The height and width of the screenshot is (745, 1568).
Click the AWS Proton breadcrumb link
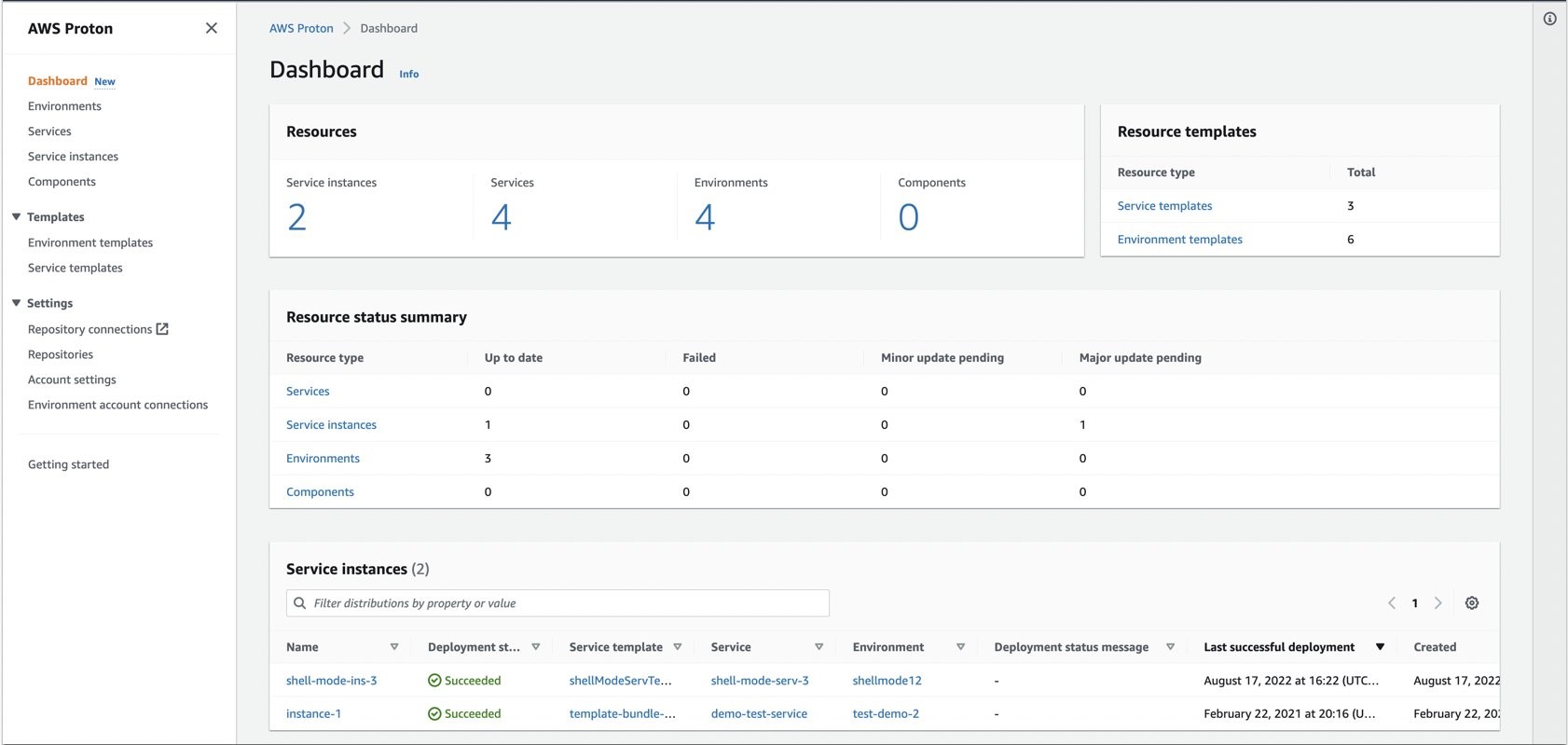pyautogui.click(x=301, y=28)
